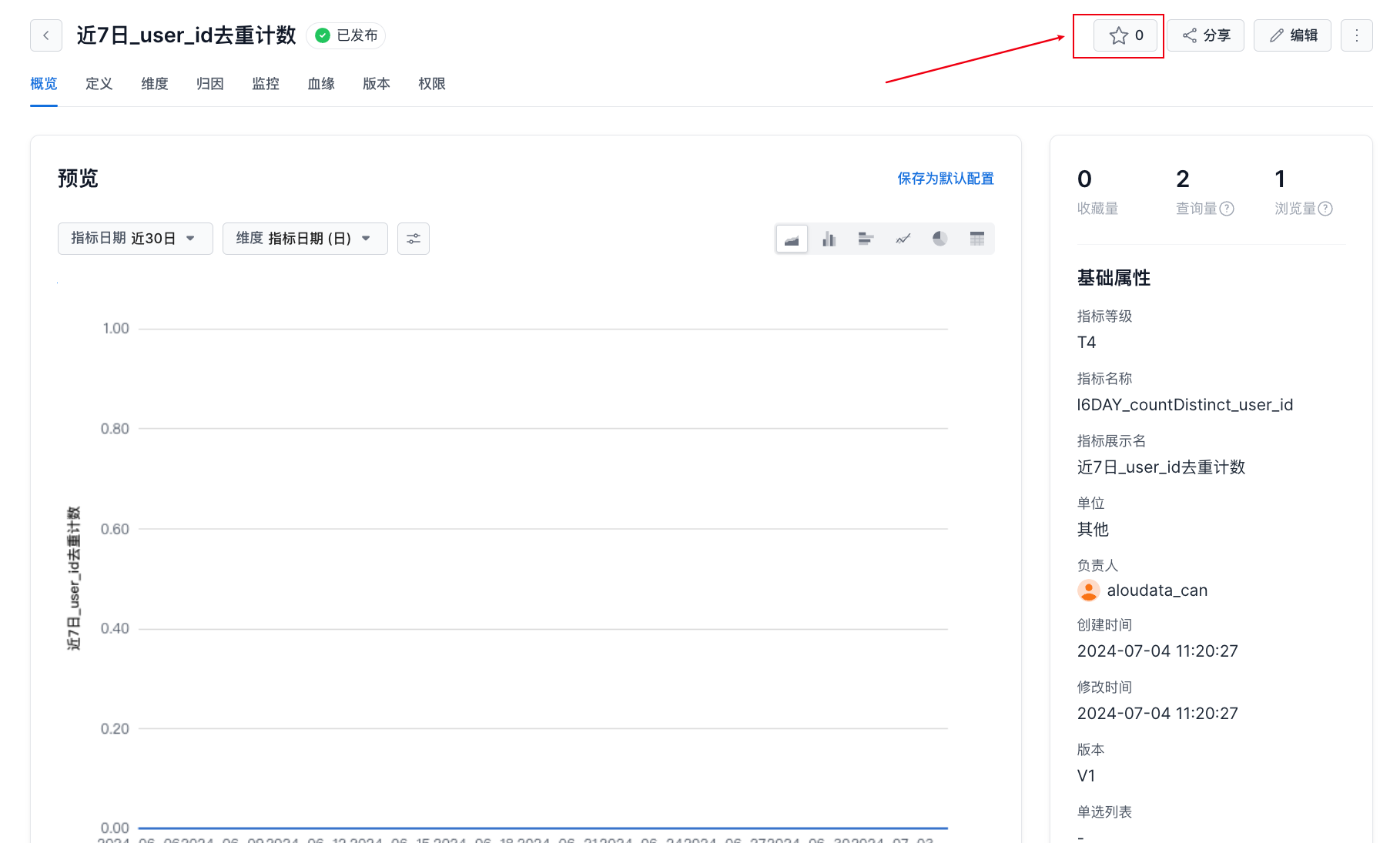
Task: Switch preview to horizontal bar chart
Action: point(866,239)
